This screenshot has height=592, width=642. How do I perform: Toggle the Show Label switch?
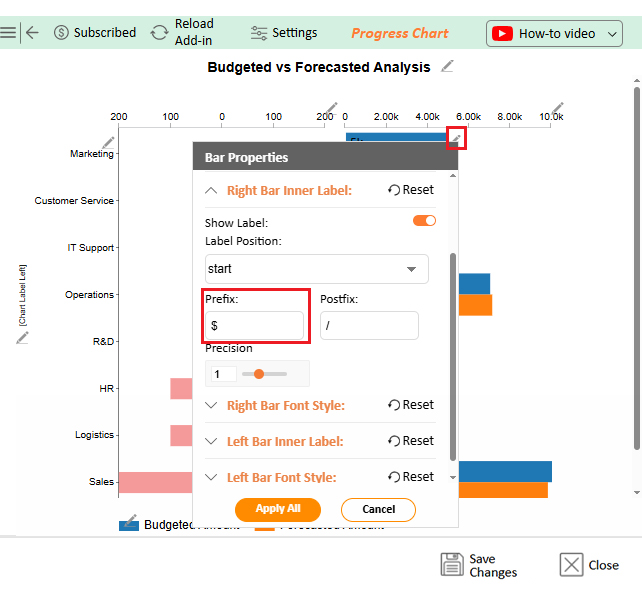point(424,221)
